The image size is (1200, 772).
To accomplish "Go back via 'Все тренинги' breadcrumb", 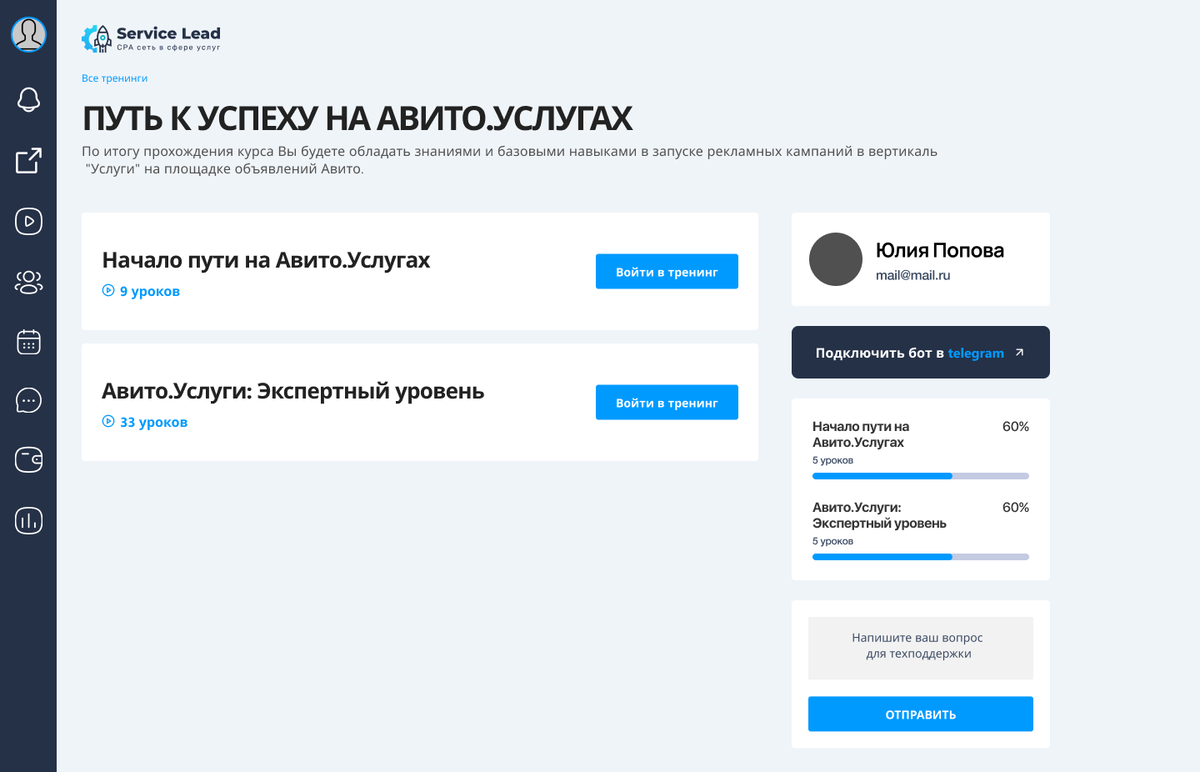I will tap(114, 78).
